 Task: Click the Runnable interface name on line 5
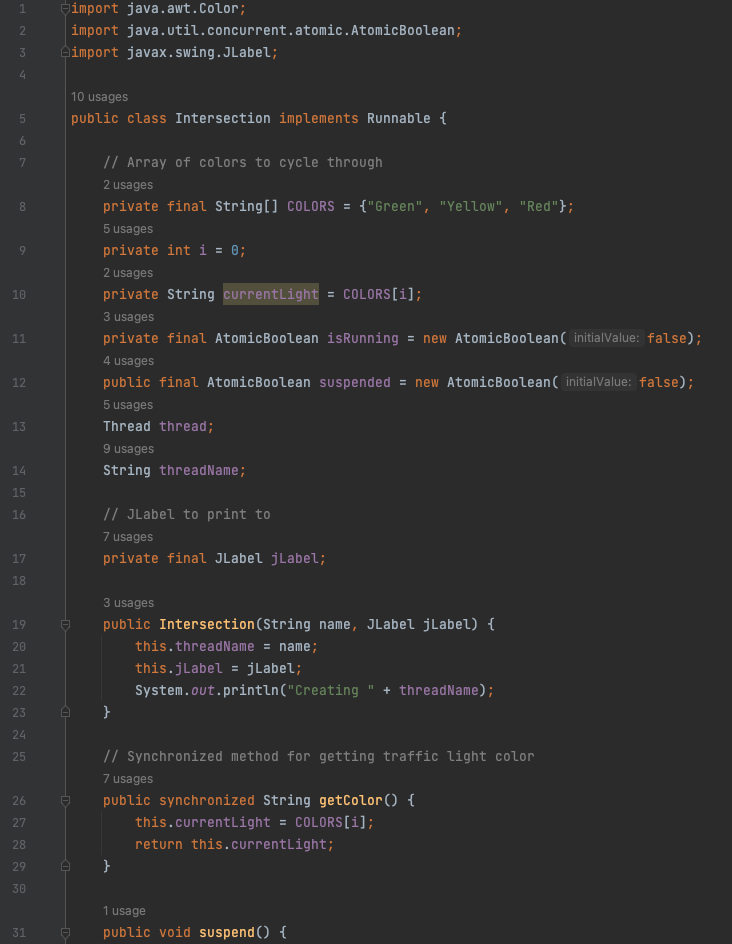click(399, 119)
